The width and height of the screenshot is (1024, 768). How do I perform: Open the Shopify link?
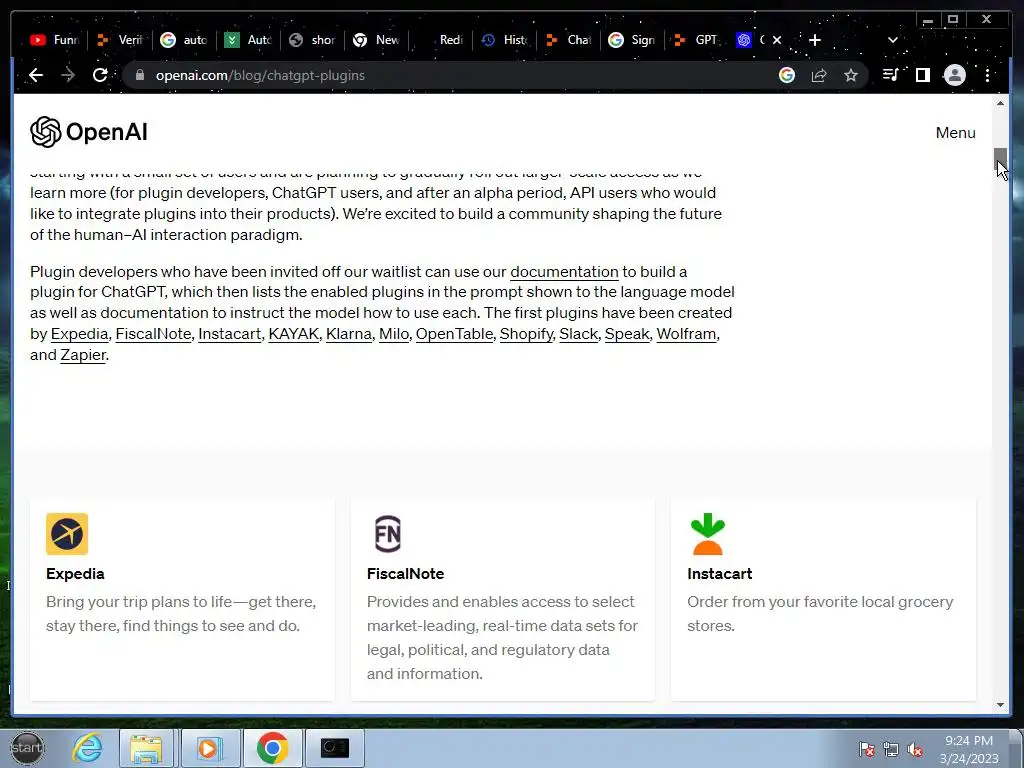click(x=526, y=334)
